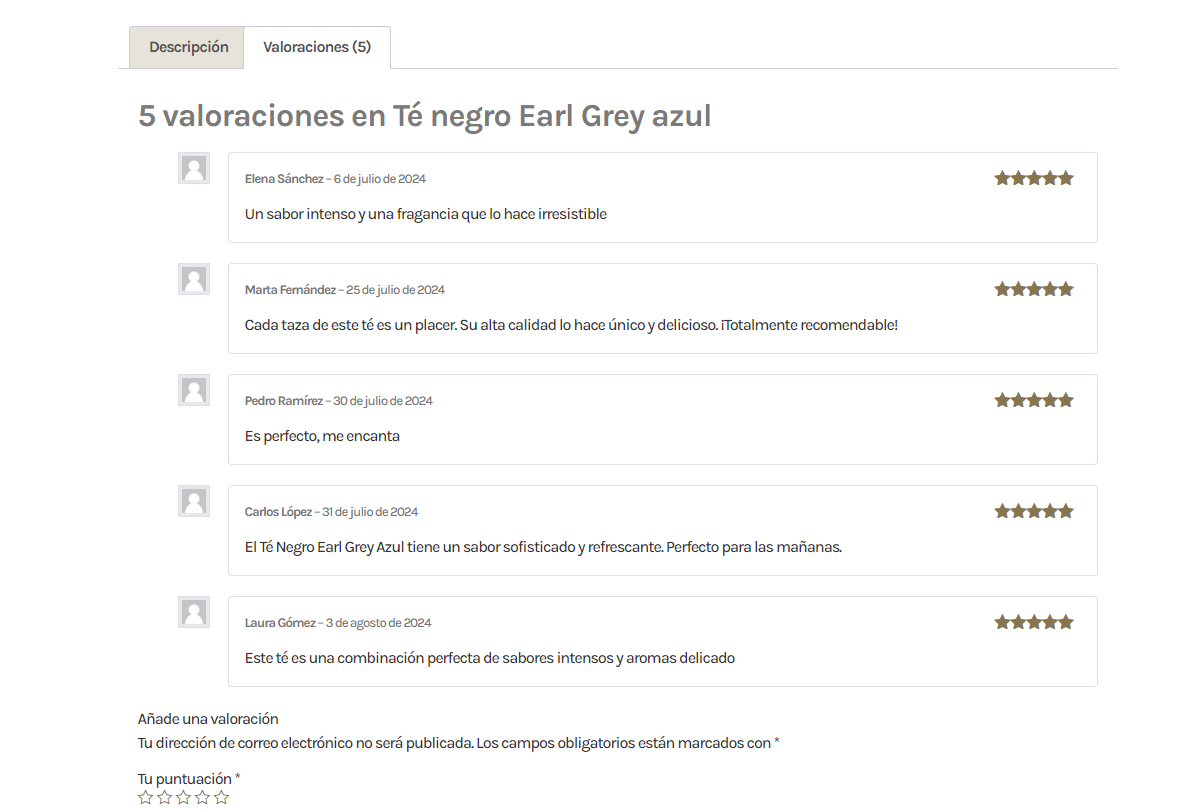Click the star rating on Carlos López's review

coord(1034,512)
